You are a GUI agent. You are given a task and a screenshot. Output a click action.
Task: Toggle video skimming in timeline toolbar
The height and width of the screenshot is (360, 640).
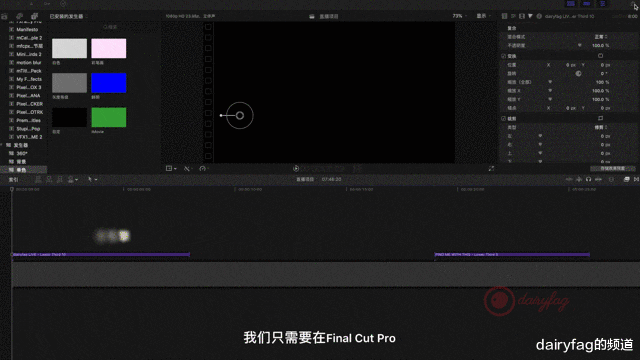(x=569, y=179)
